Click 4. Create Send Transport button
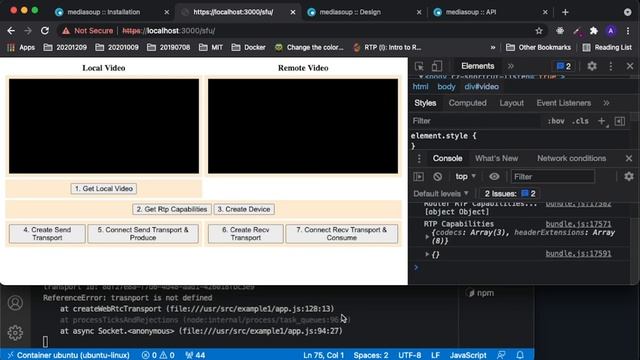Screen dimensions: 640x360 pyautogui.click(x=47, y=234)
